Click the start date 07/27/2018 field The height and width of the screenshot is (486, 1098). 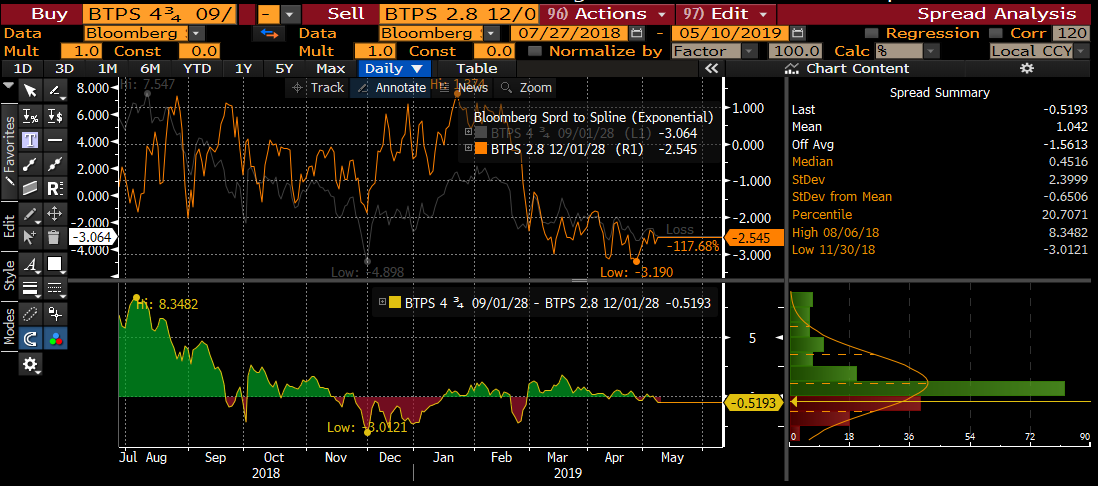[x=569, y=33]
